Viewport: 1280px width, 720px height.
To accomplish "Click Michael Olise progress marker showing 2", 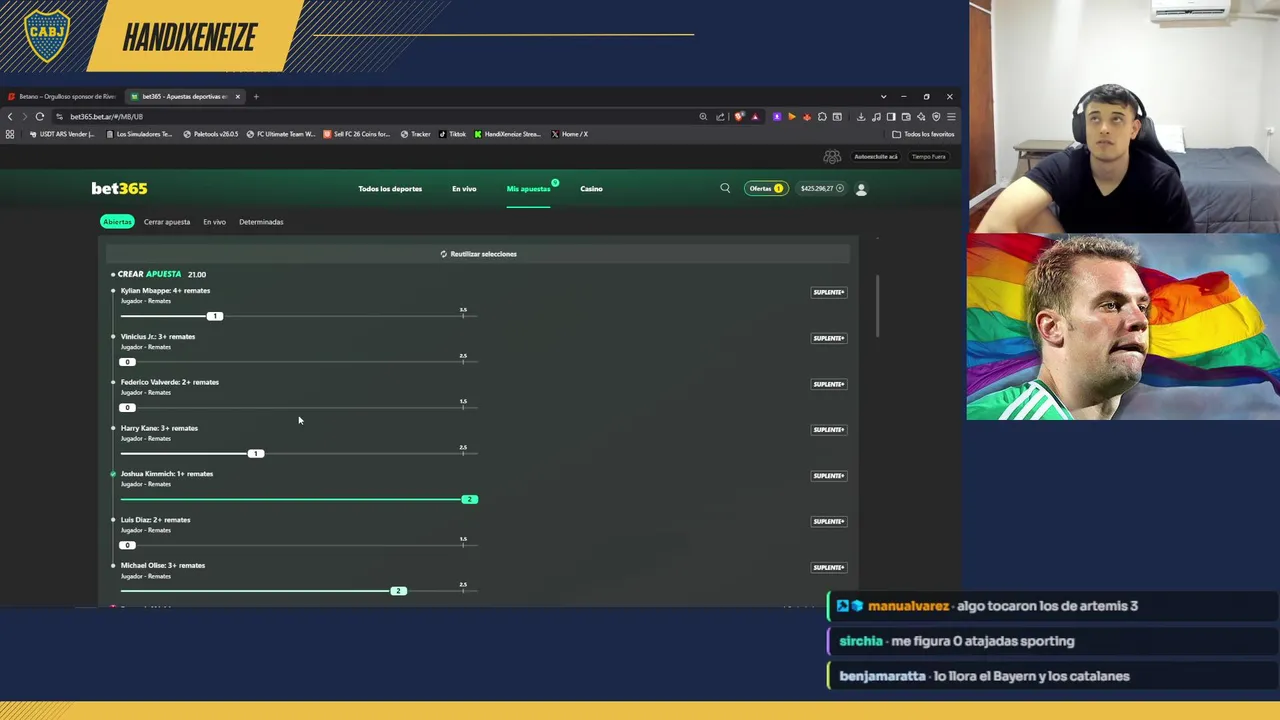I will coord(398,591).
